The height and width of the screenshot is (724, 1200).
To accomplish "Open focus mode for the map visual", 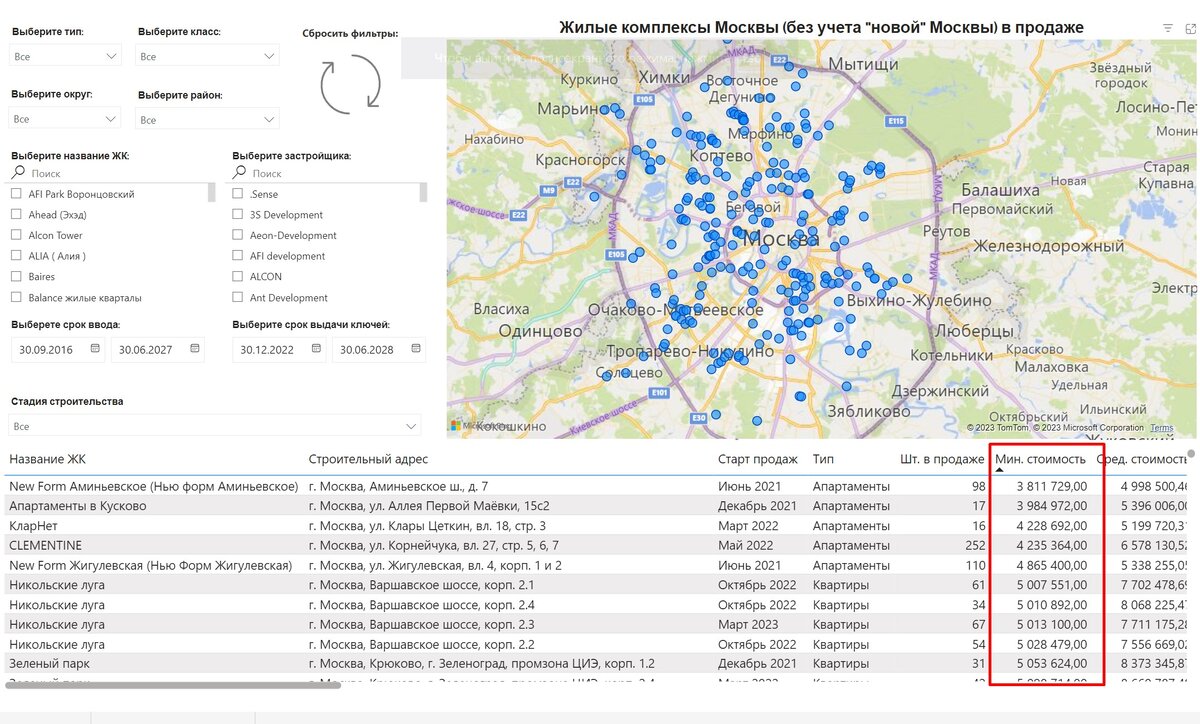I will tap(1189, 28).
